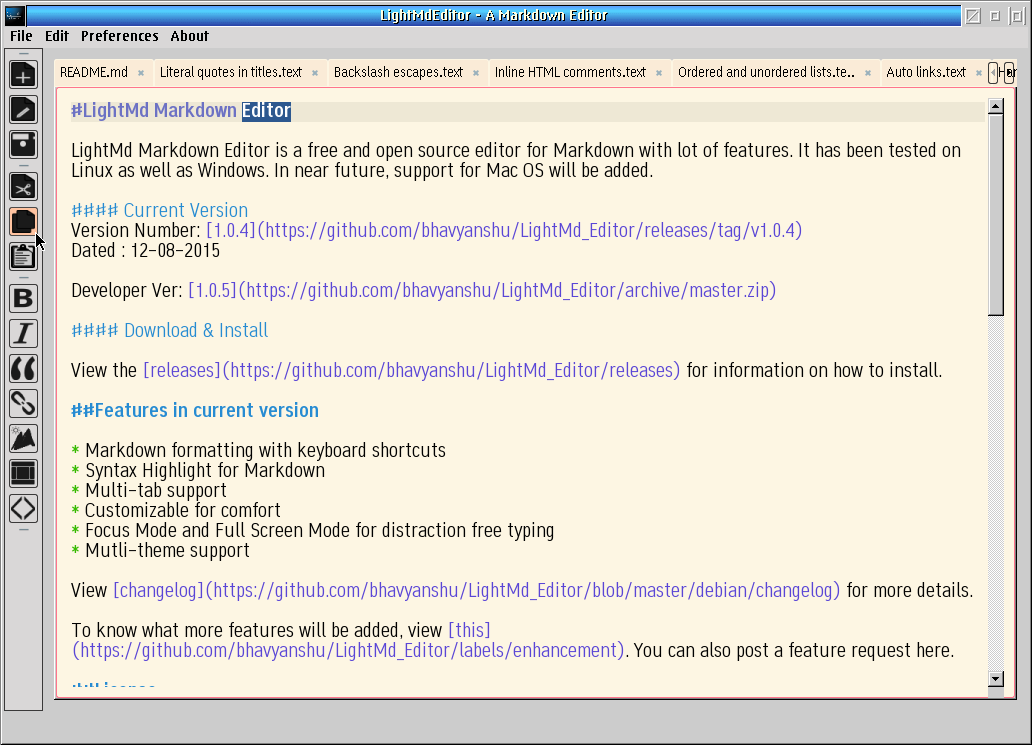Apply italic formatting with the I icon
This screenshot has width=1032, height=745.
22,332
